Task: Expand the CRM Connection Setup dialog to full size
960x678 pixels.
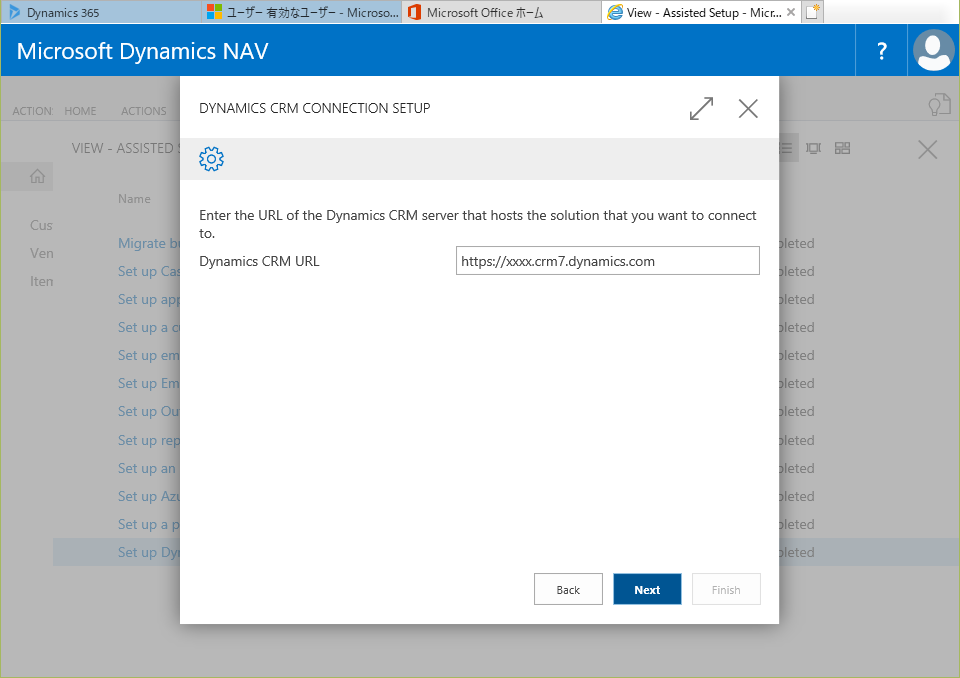Action: pyautogui.click(x=701, y=108)
